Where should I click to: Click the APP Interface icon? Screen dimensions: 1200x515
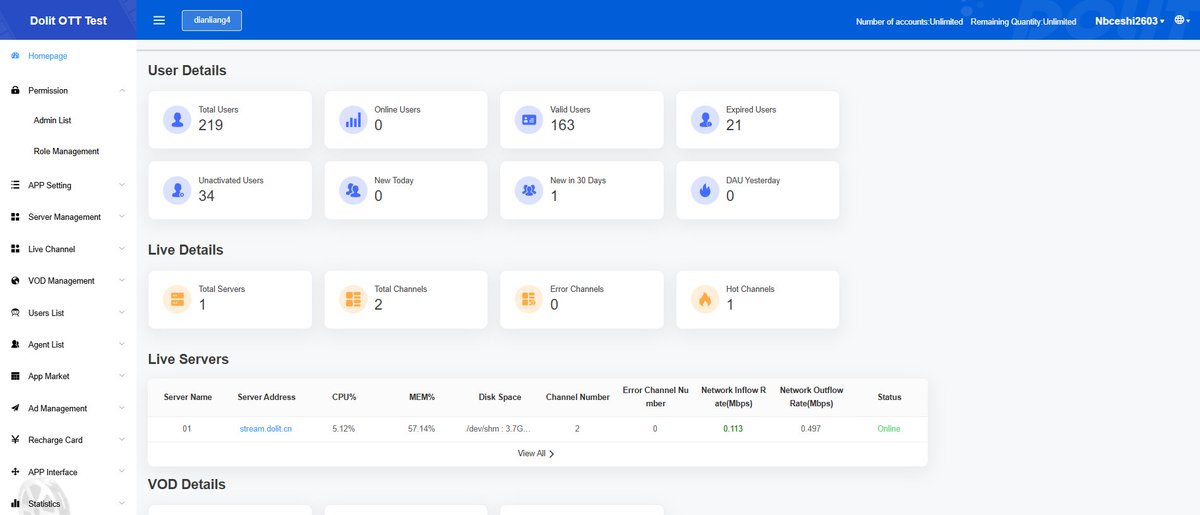(x=15, y=472)
